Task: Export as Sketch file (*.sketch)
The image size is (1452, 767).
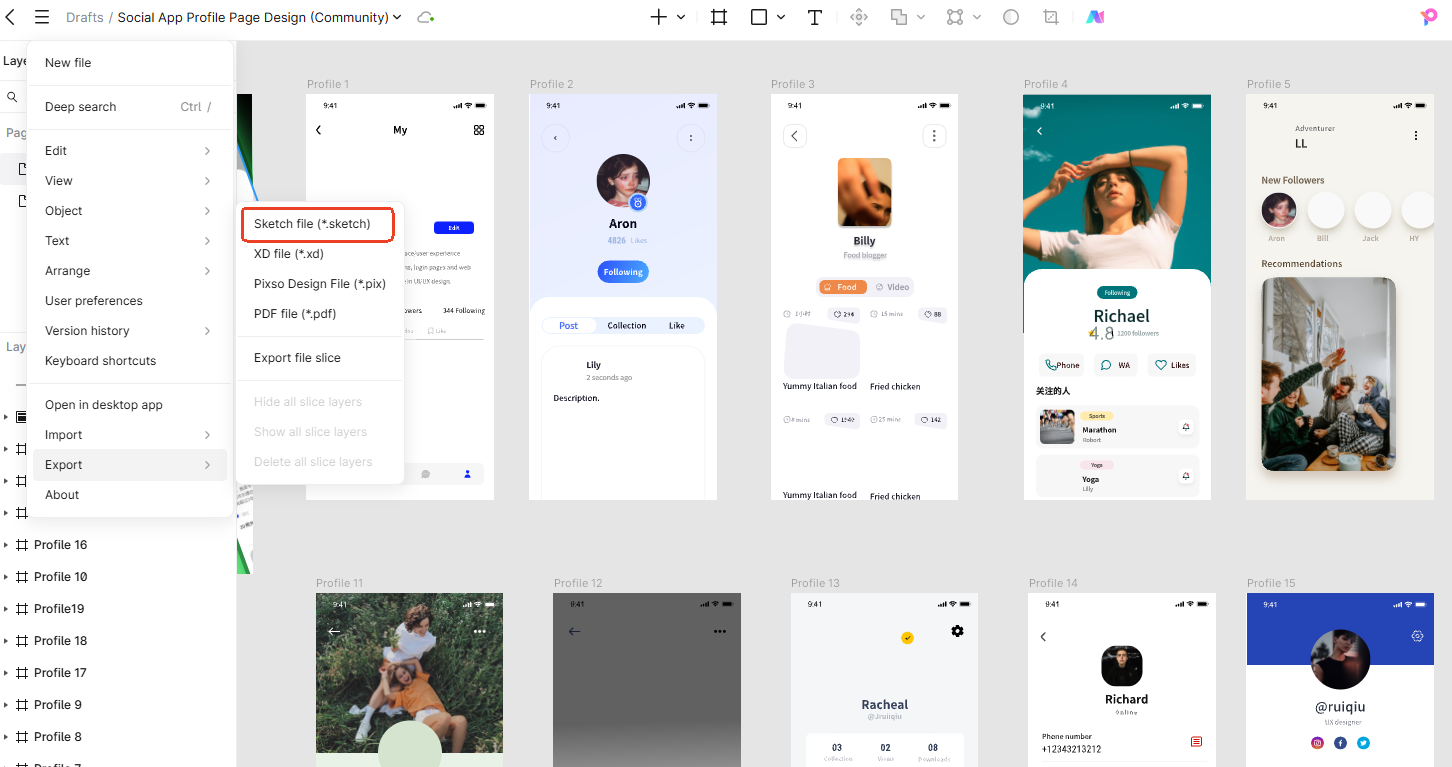Action: point(319,224)
